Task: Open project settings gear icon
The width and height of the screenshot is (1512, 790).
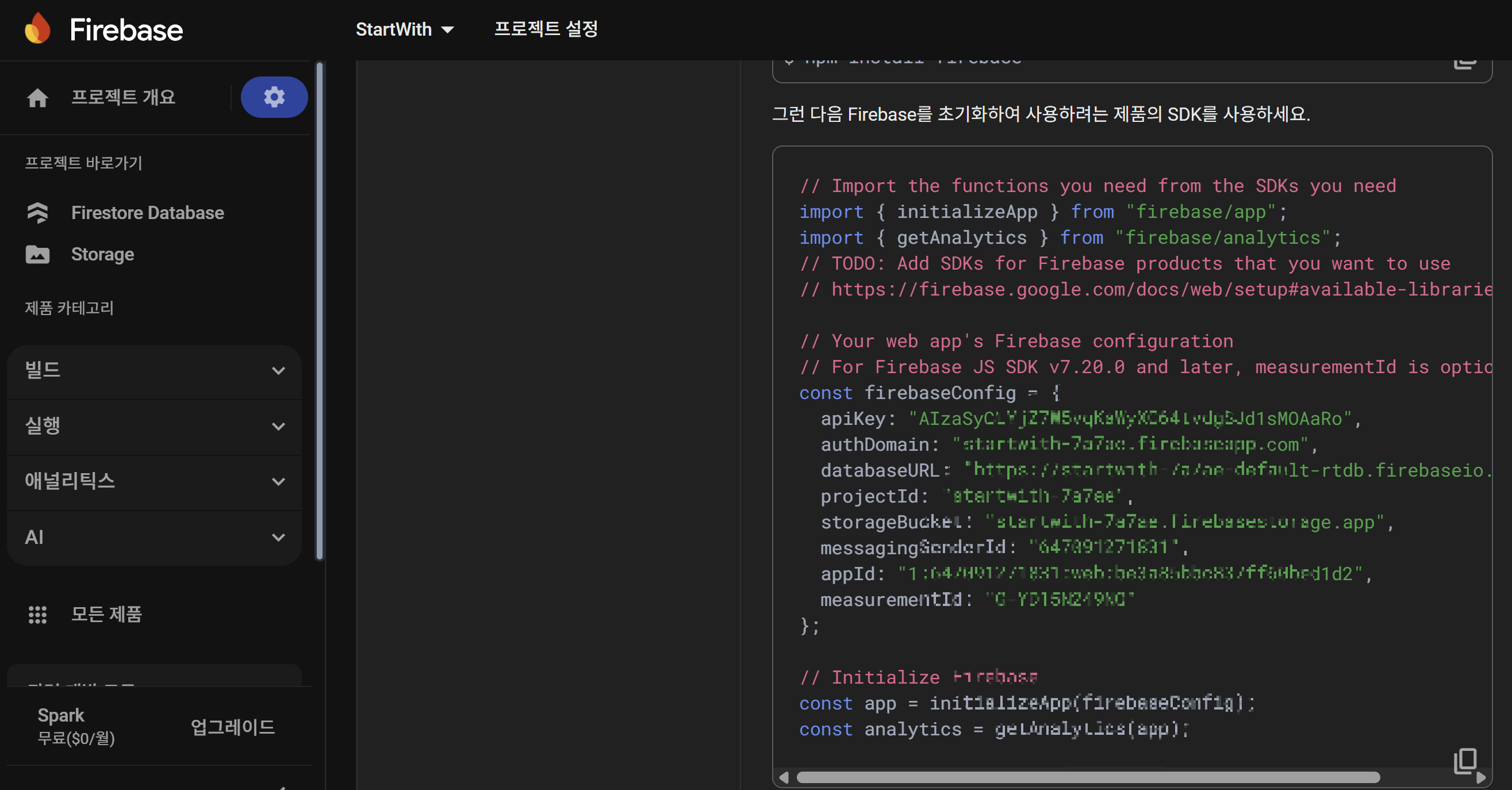Action: click(x=274, y=97)
